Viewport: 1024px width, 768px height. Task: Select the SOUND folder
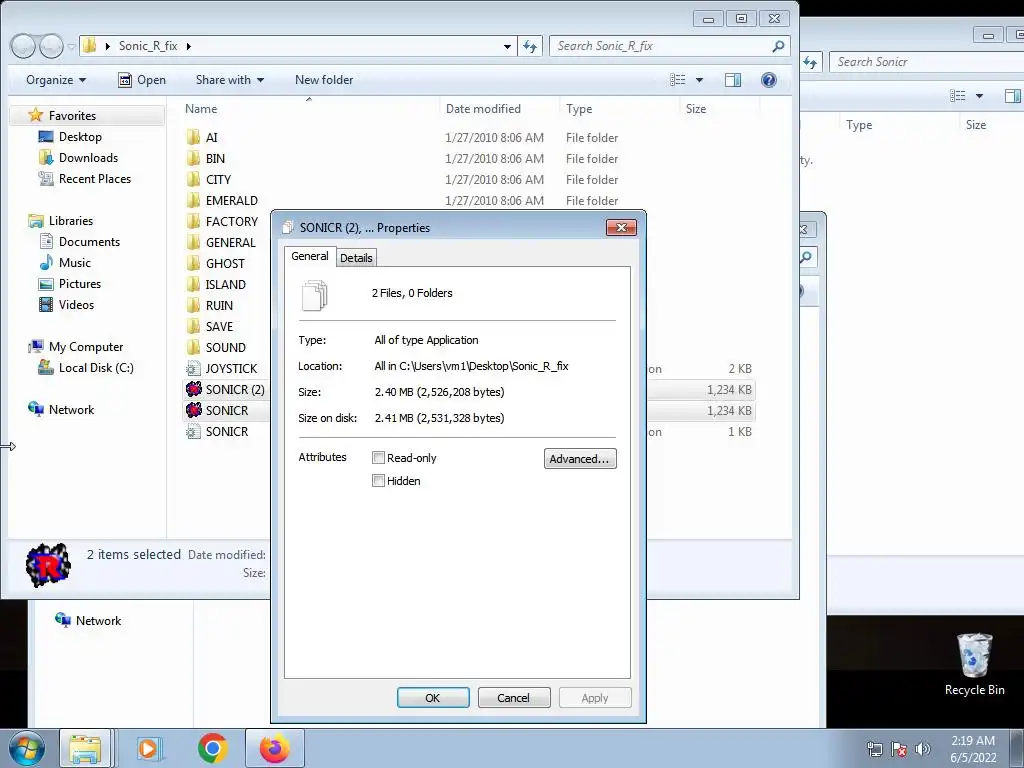coord(225,347)
